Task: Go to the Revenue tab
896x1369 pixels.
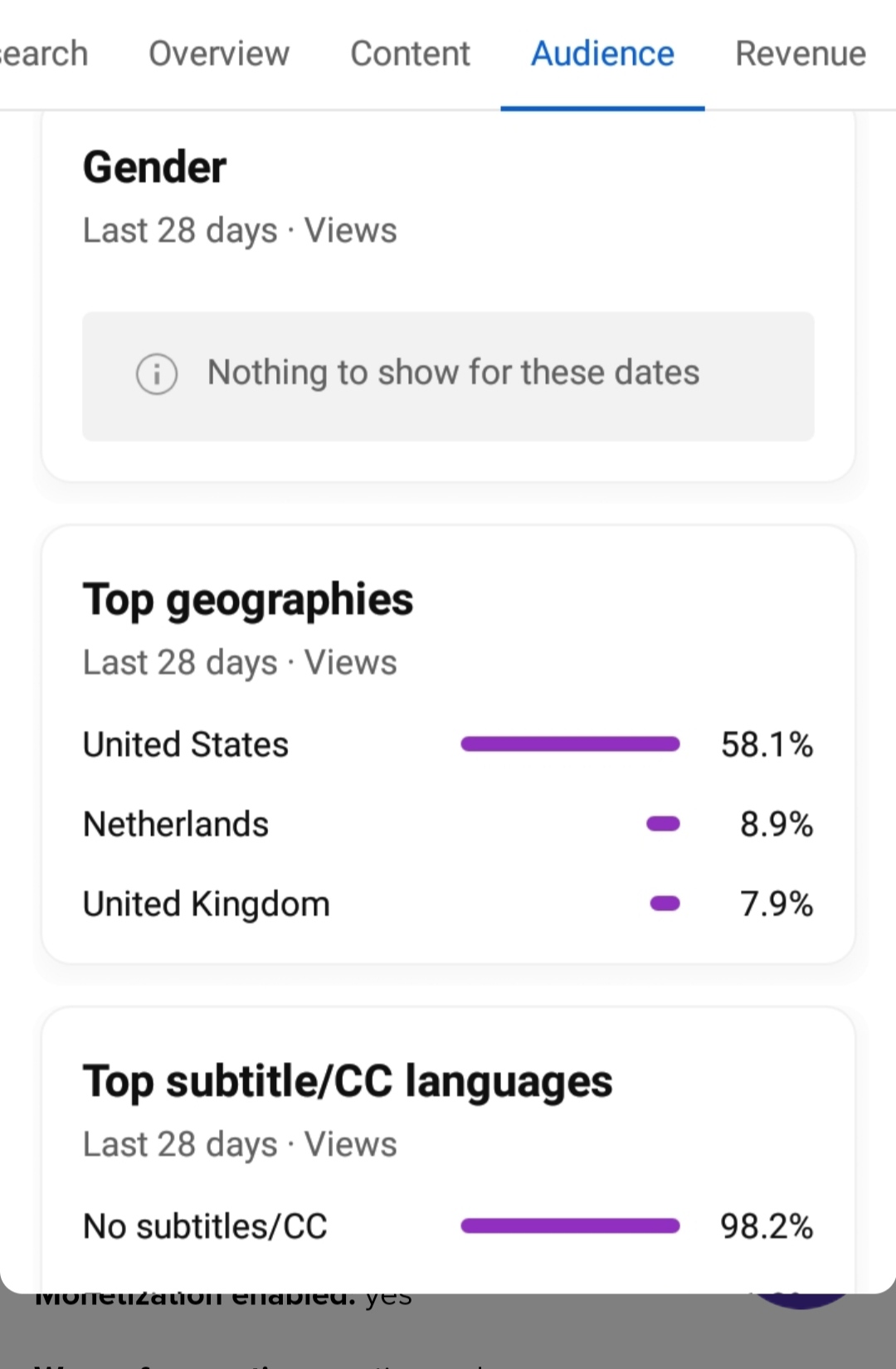Action: coord(801,54)
